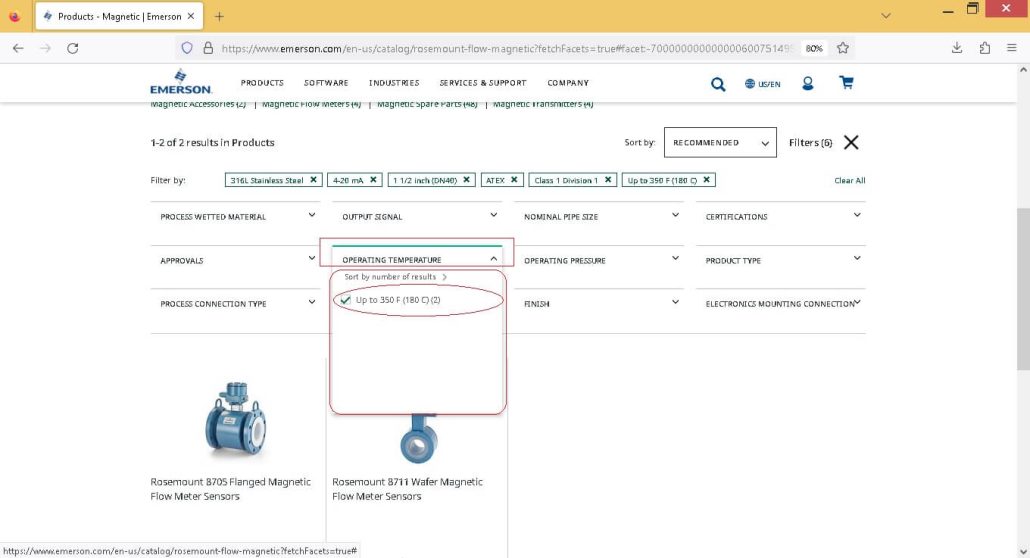This screenshot has width=1030, height=558.
Task: Click the Clear All filters link
Action: [x=849, y=180]
